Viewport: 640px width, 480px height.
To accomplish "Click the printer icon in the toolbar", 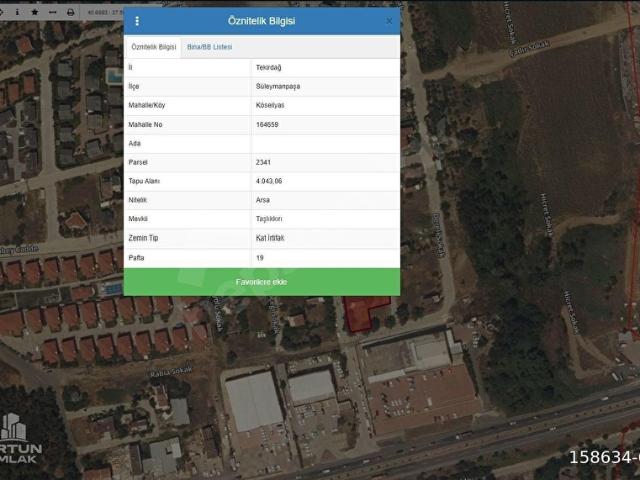I will point(71,12).
